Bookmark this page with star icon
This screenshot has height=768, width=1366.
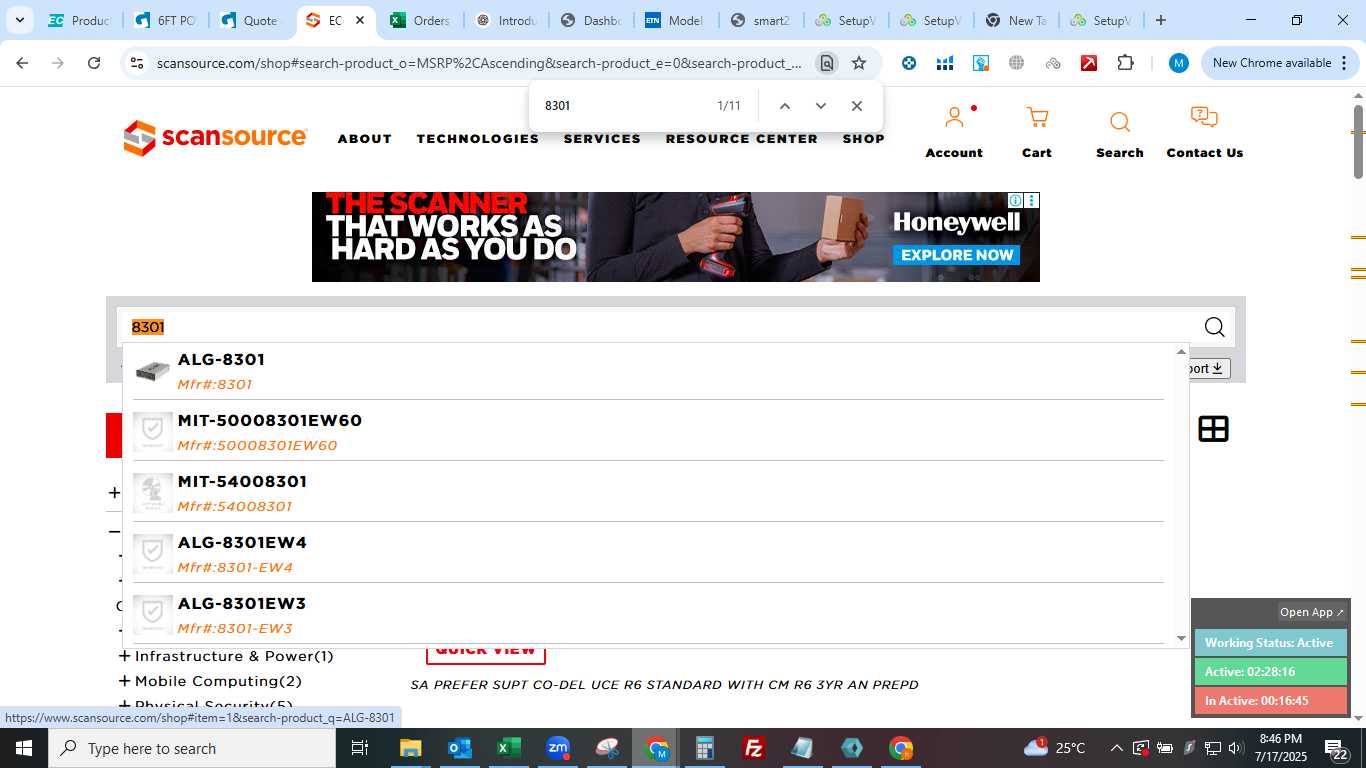pyautogui.click(x=859, y=63)
